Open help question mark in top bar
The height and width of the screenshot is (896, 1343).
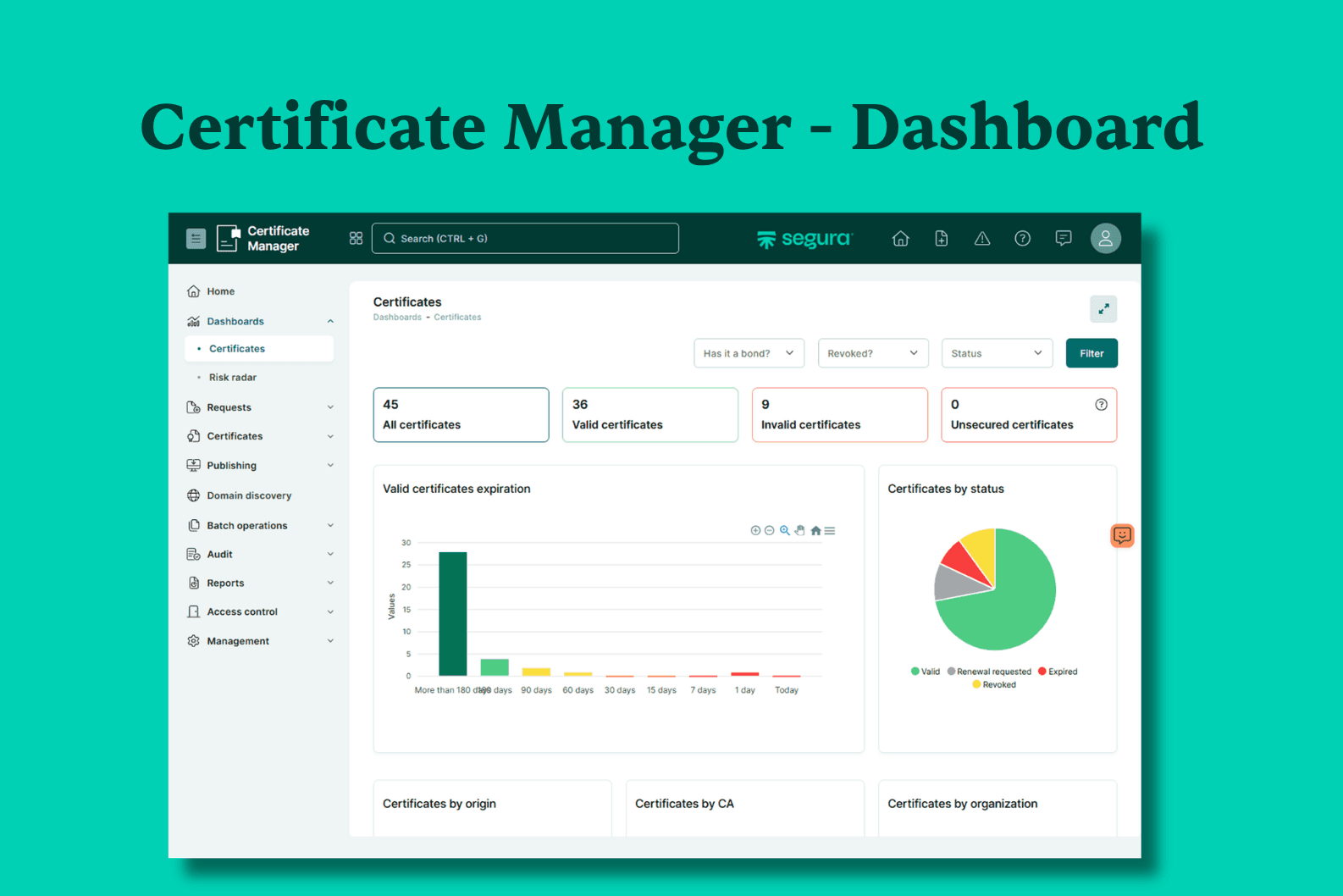click(x=1022, y=239)
